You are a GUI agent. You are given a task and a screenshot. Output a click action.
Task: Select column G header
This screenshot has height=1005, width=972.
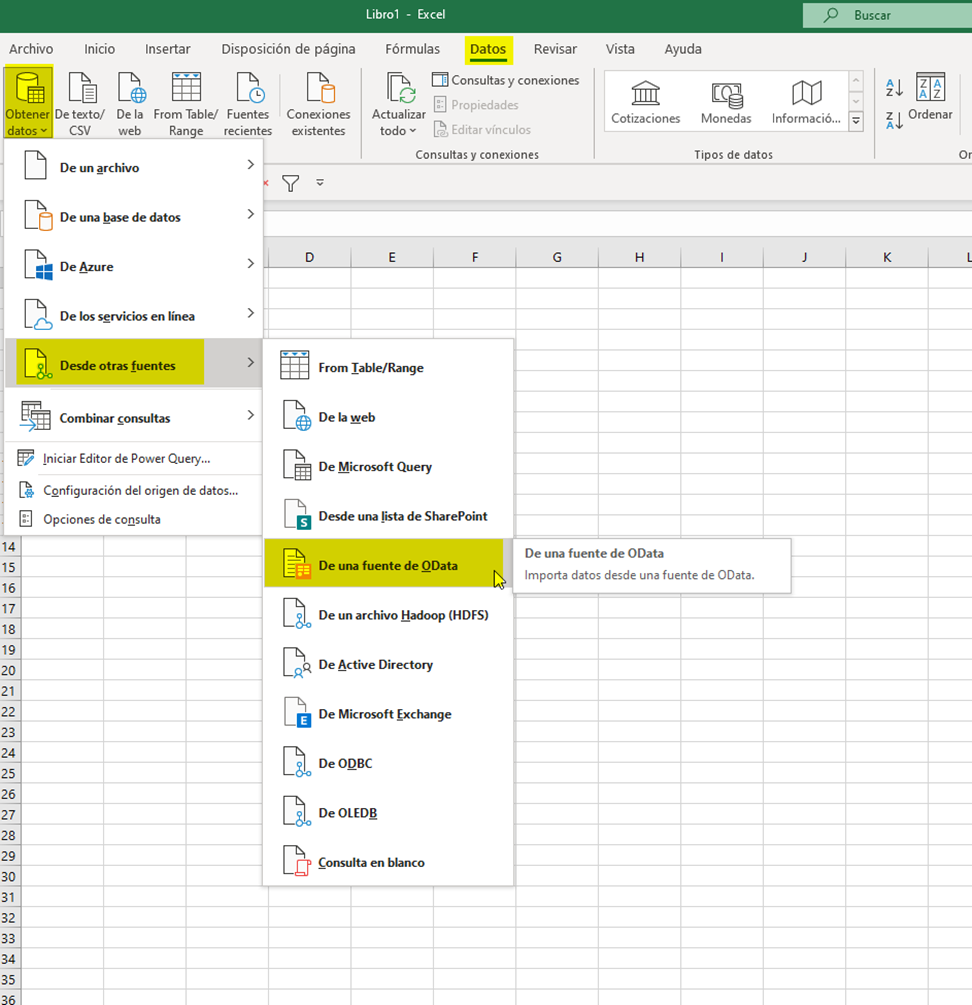point(557,257)
